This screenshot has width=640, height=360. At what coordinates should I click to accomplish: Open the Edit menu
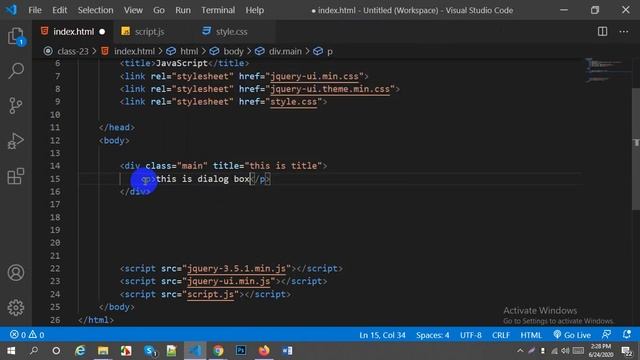pyautogui.click(x=60, y=10)
